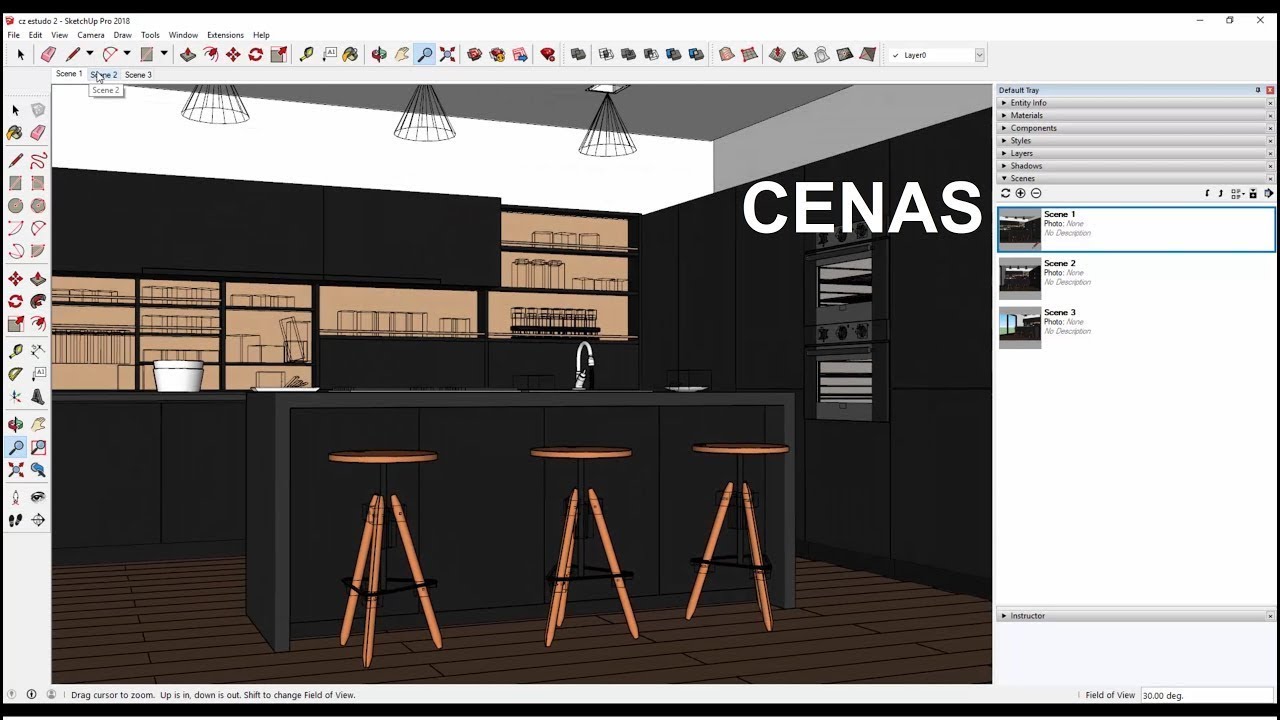Choose the Circle tool in left toolbar
This screenshot has height=720, width=1280.
pyautogui.click(x=15, y=206)
